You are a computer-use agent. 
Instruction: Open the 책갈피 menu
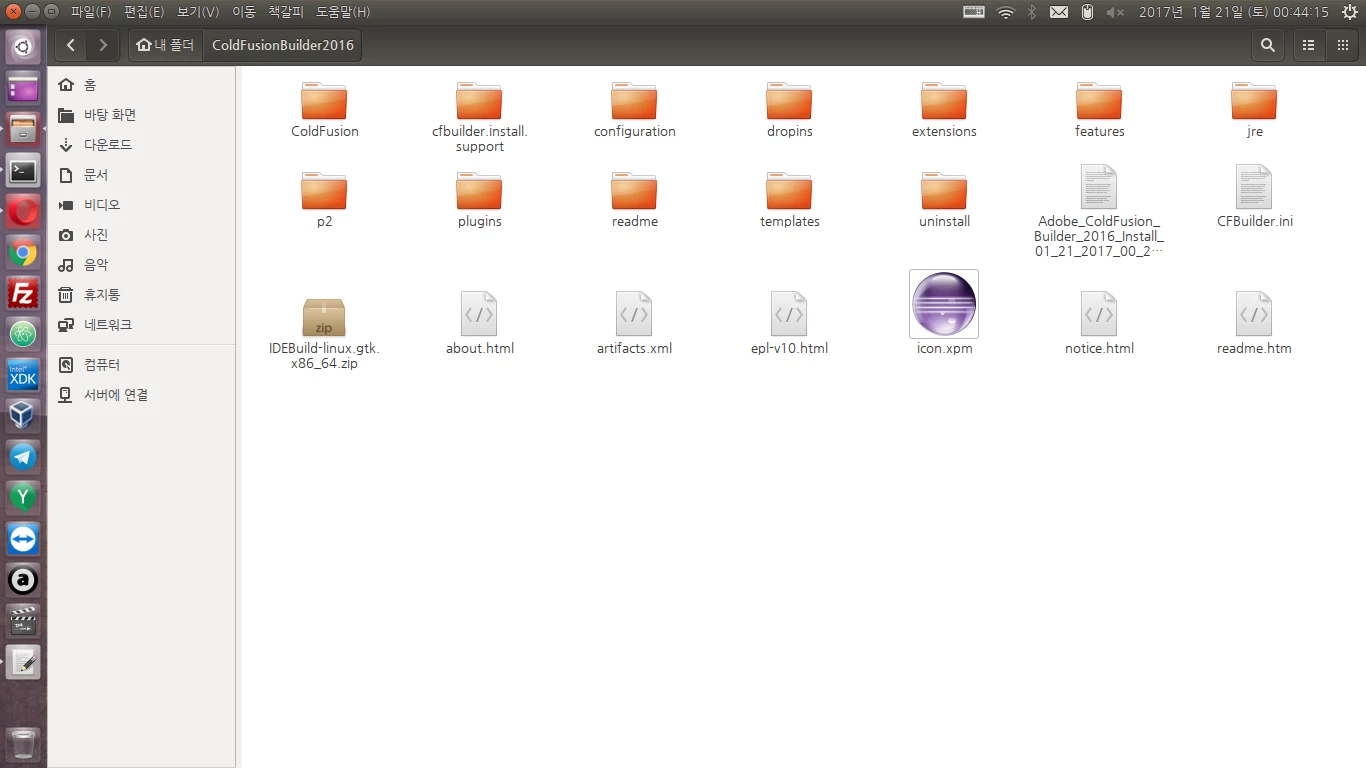(x=286, y=12)
